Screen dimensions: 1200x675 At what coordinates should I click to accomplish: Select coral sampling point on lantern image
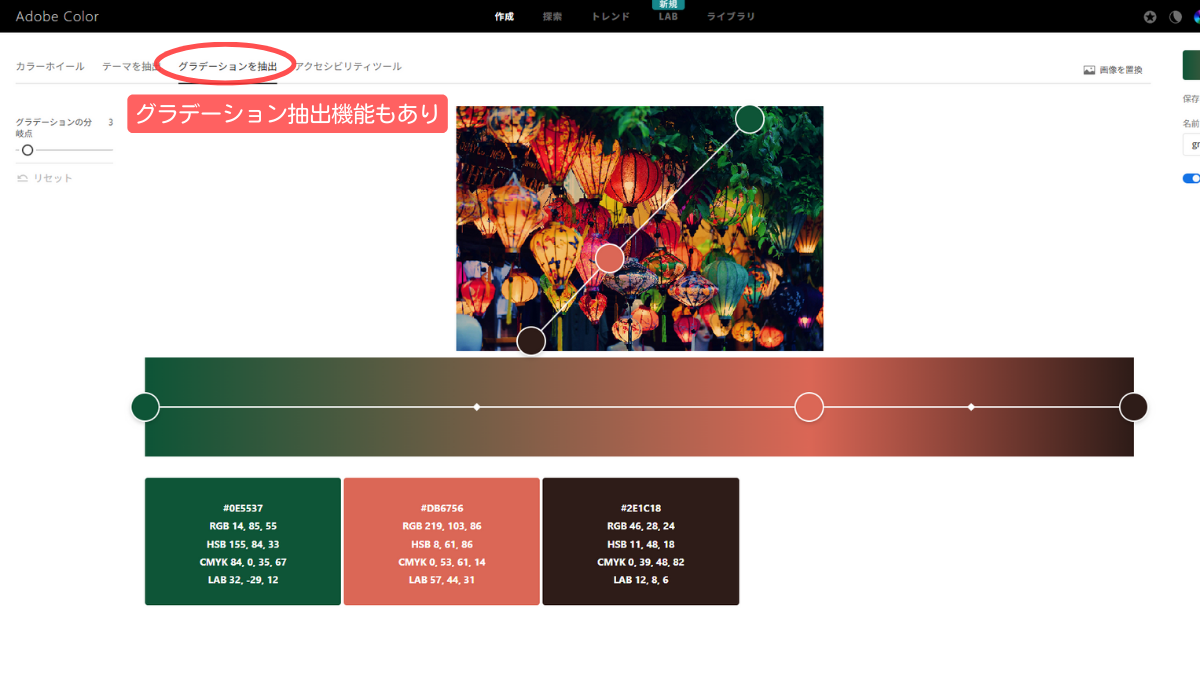(610, 259)
